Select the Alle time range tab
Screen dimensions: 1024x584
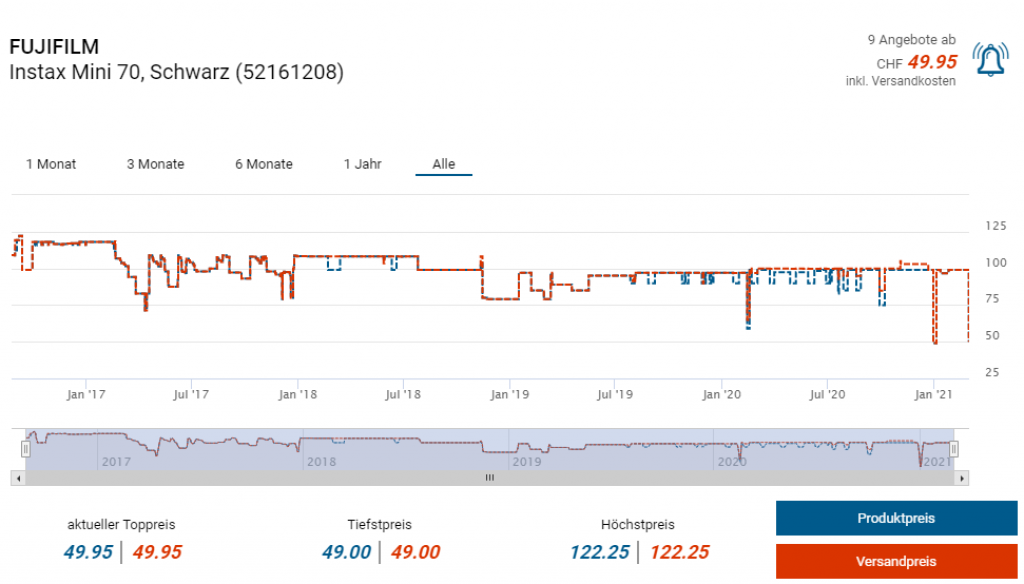pyautogui.click(x=443, y=164)
